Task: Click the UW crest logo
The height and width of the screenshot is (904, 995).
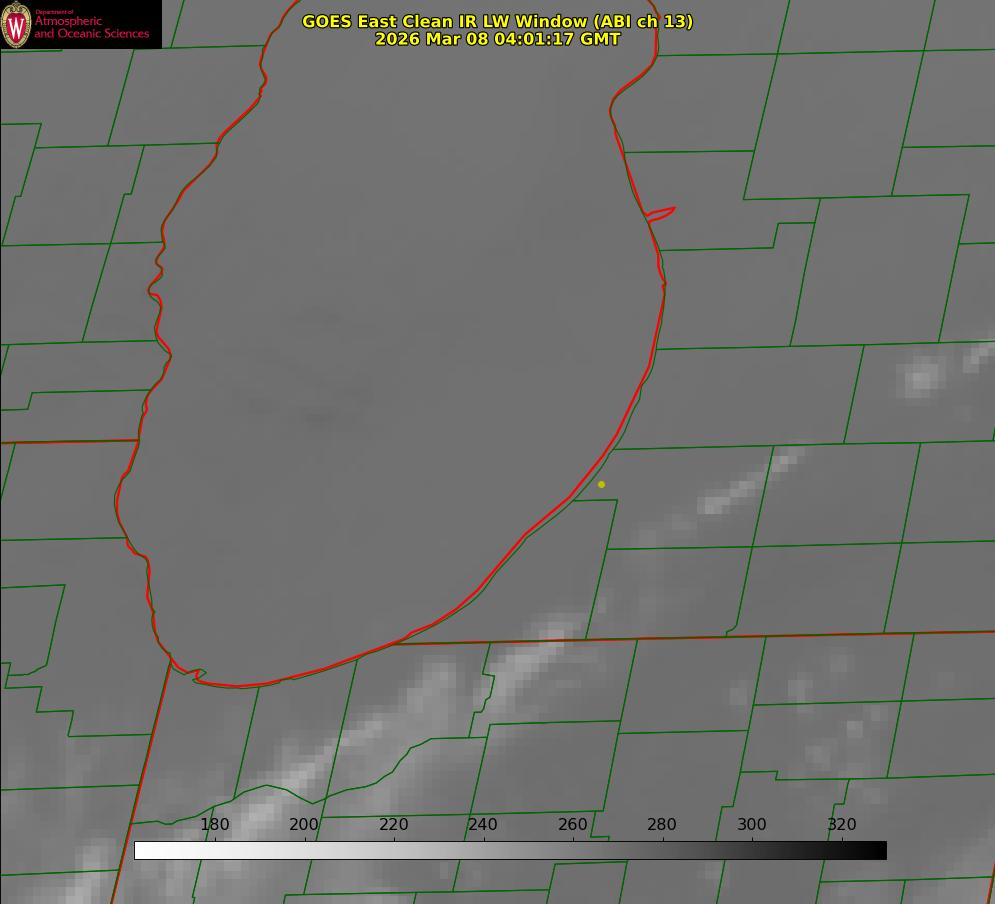Action: tap(16, 24)
